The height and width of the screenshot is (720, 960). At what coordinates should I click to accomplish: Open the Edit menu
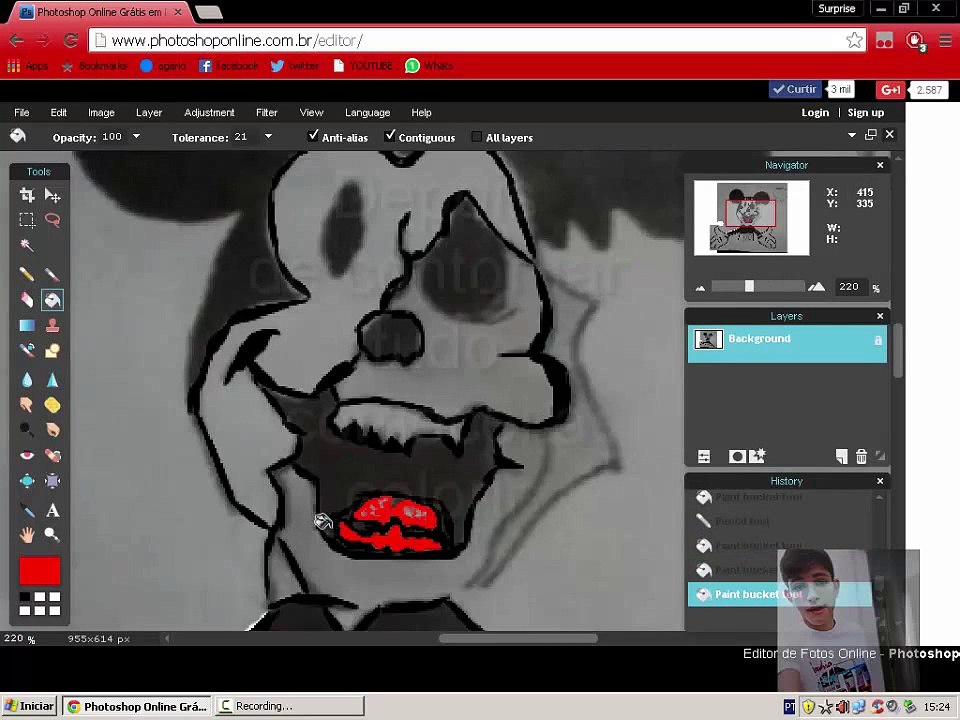point(59,113)
